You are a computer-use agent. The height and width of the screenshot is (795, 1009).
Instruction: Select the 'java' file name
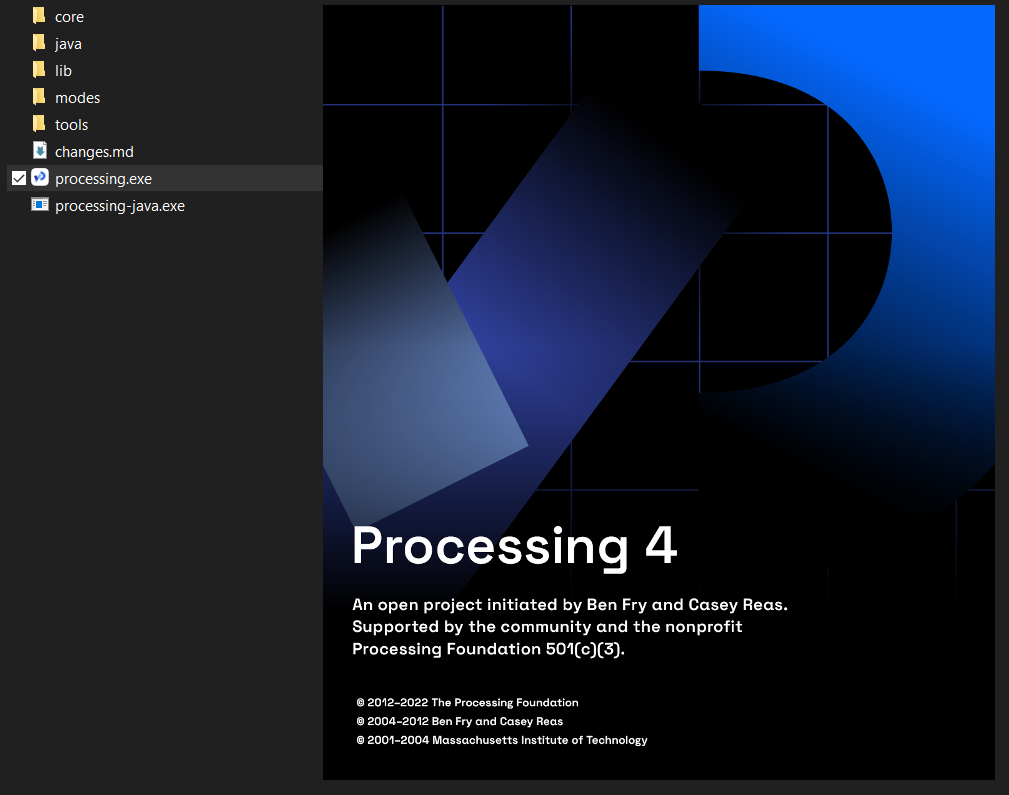[68, 44]
